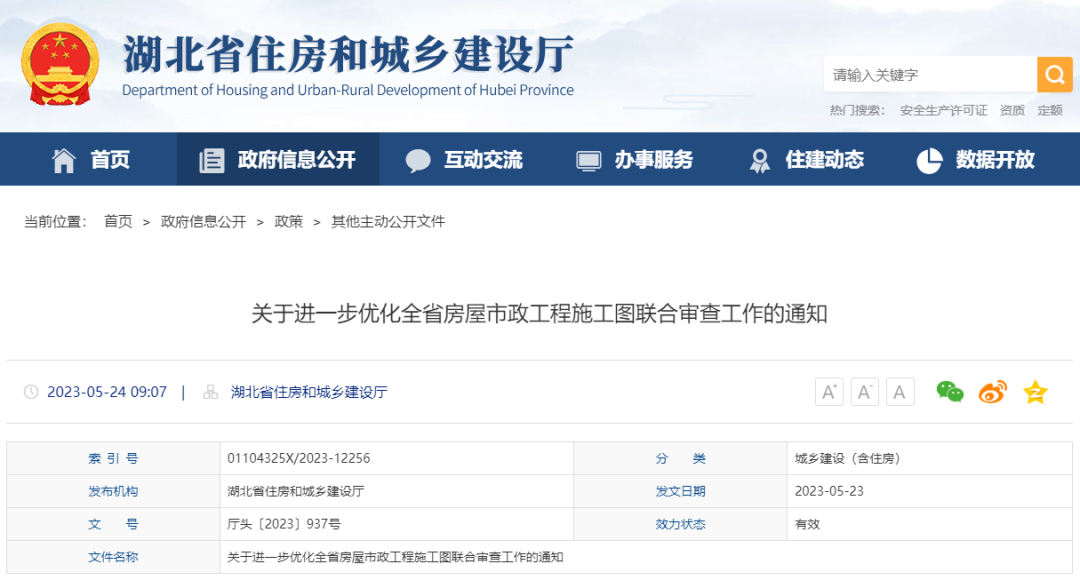Open the 政府信息公开 navigation tab
The height and width of the screenshot is (588, 1080).
coord(278,159)
